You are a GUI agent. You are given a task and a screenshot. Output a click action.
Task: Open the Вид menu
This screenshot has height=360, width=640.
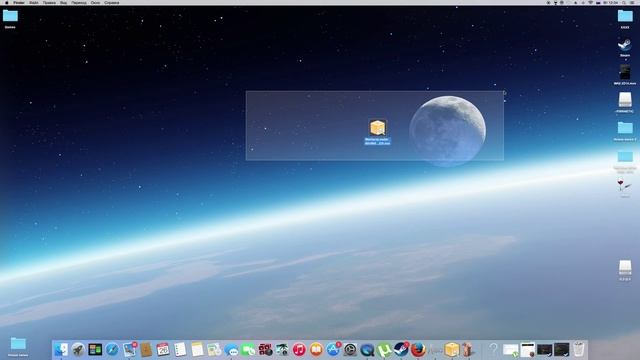coord(63,2)
